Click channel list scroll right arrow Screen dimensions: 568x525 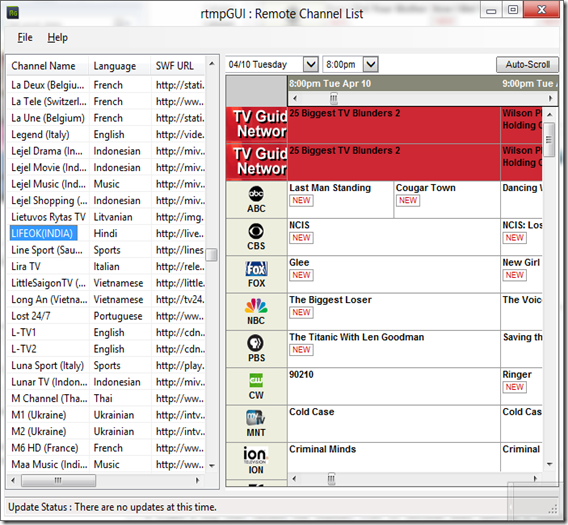(197, 480)
